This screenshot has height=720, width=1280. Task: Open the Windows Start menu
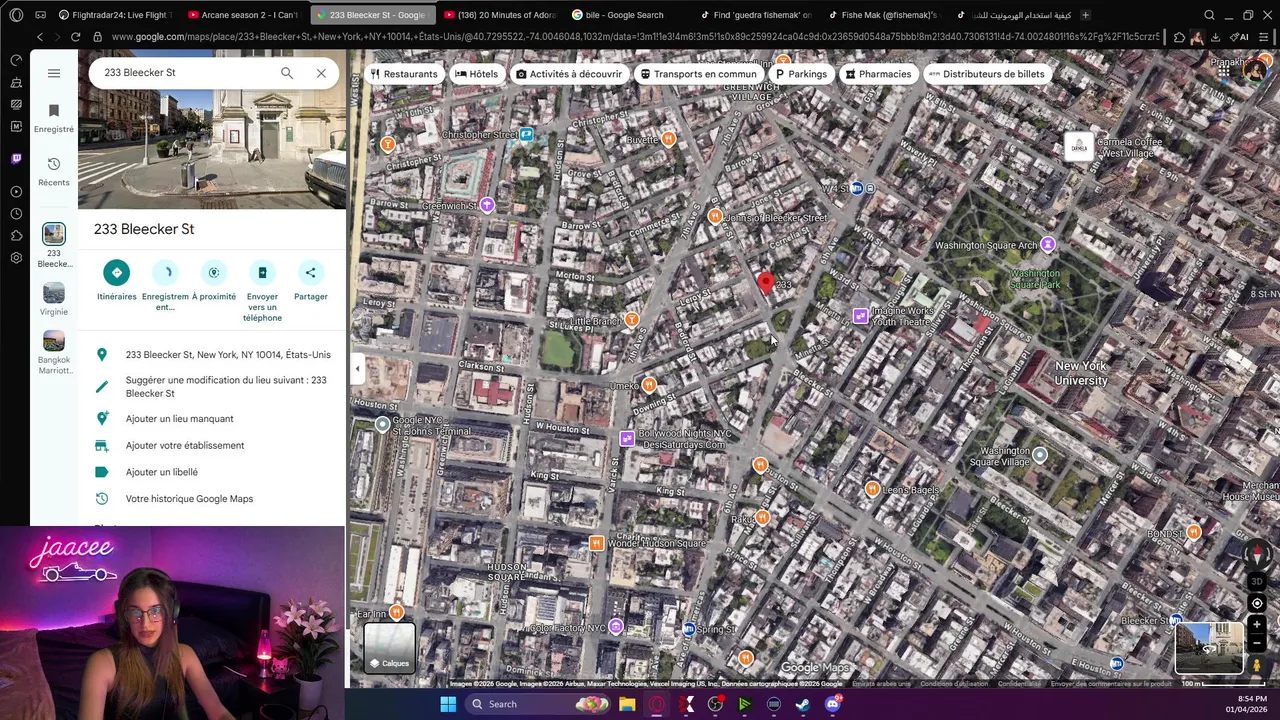tap(448, 704)
